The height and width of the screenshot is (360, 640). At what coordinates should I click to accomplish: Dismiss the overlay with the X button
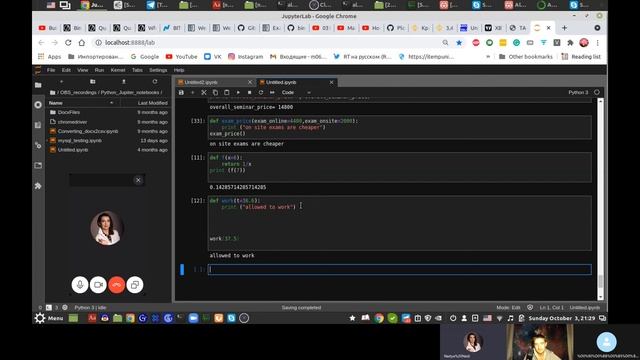138,180
